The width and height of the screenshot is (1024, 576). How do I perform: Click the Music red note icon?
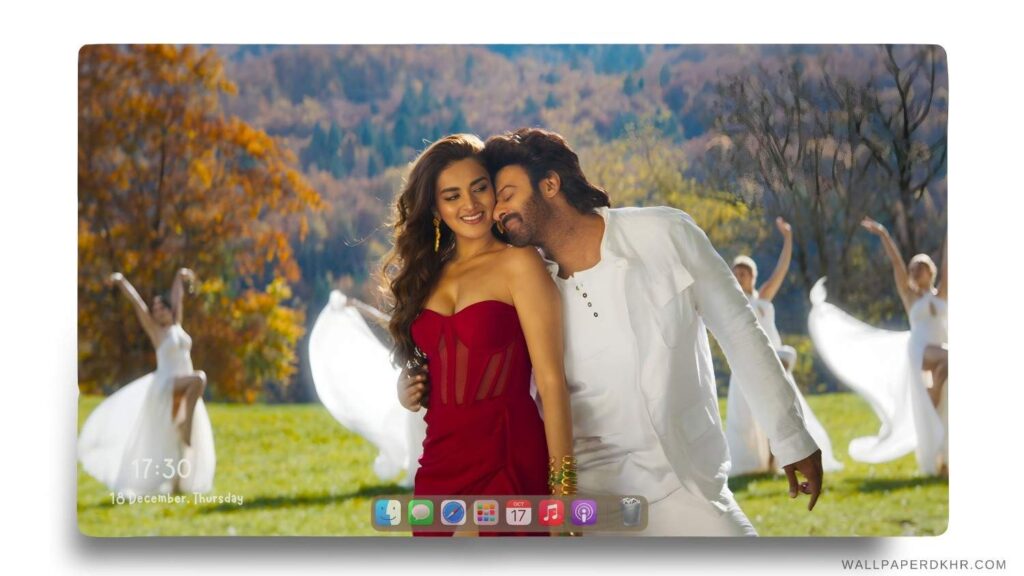pyautogui.click(x=551, y=512)
